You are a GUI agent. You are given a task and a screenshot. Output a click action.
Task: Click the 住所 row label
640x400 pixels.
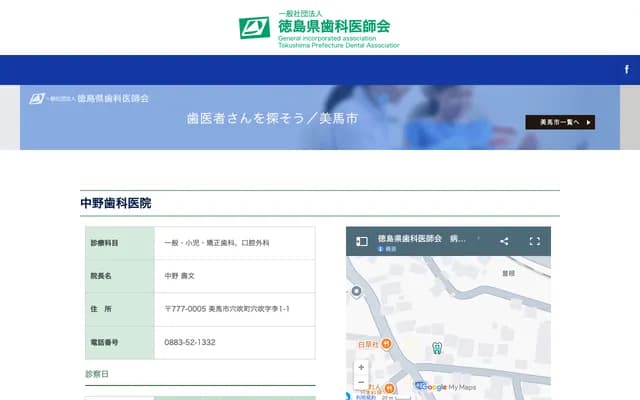(101, 309)
